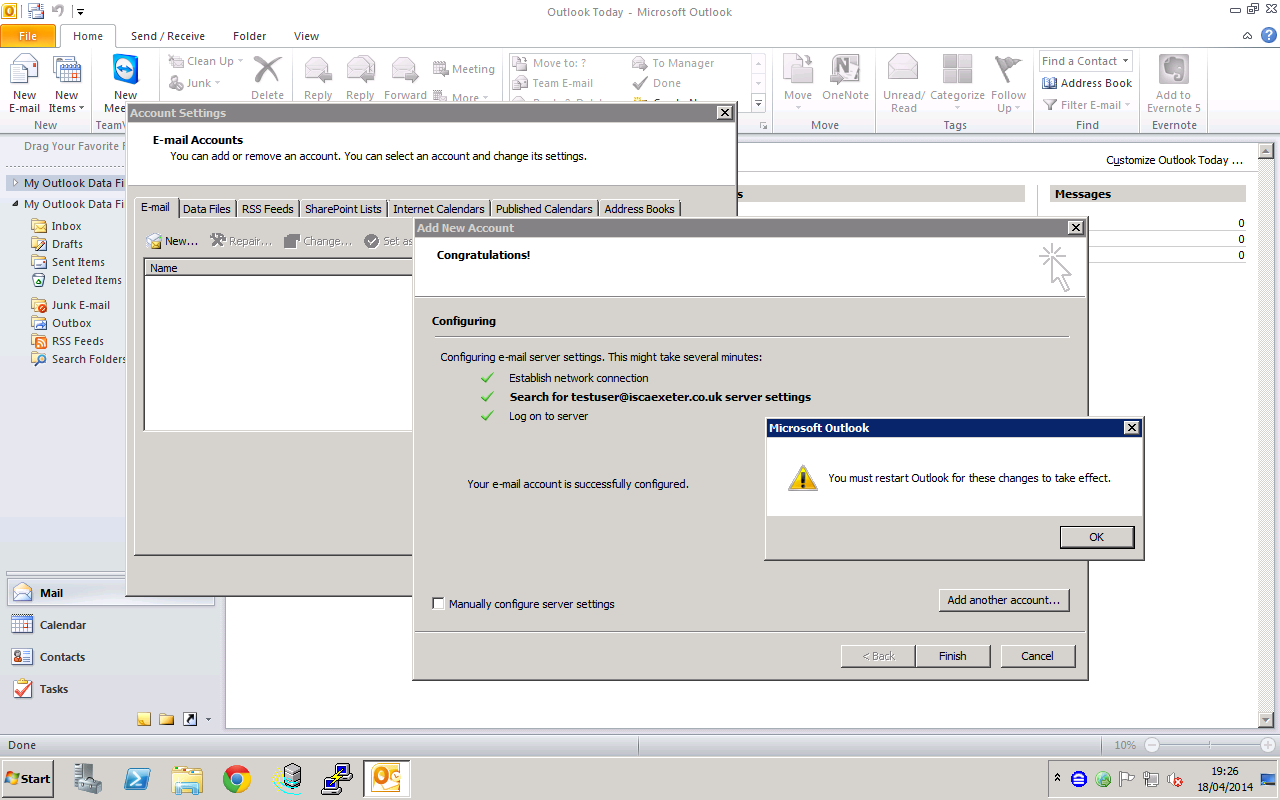Open the Address Book
Image resolution: width=1280 pixels, height=800 pixels.
tap(1087, 83)
